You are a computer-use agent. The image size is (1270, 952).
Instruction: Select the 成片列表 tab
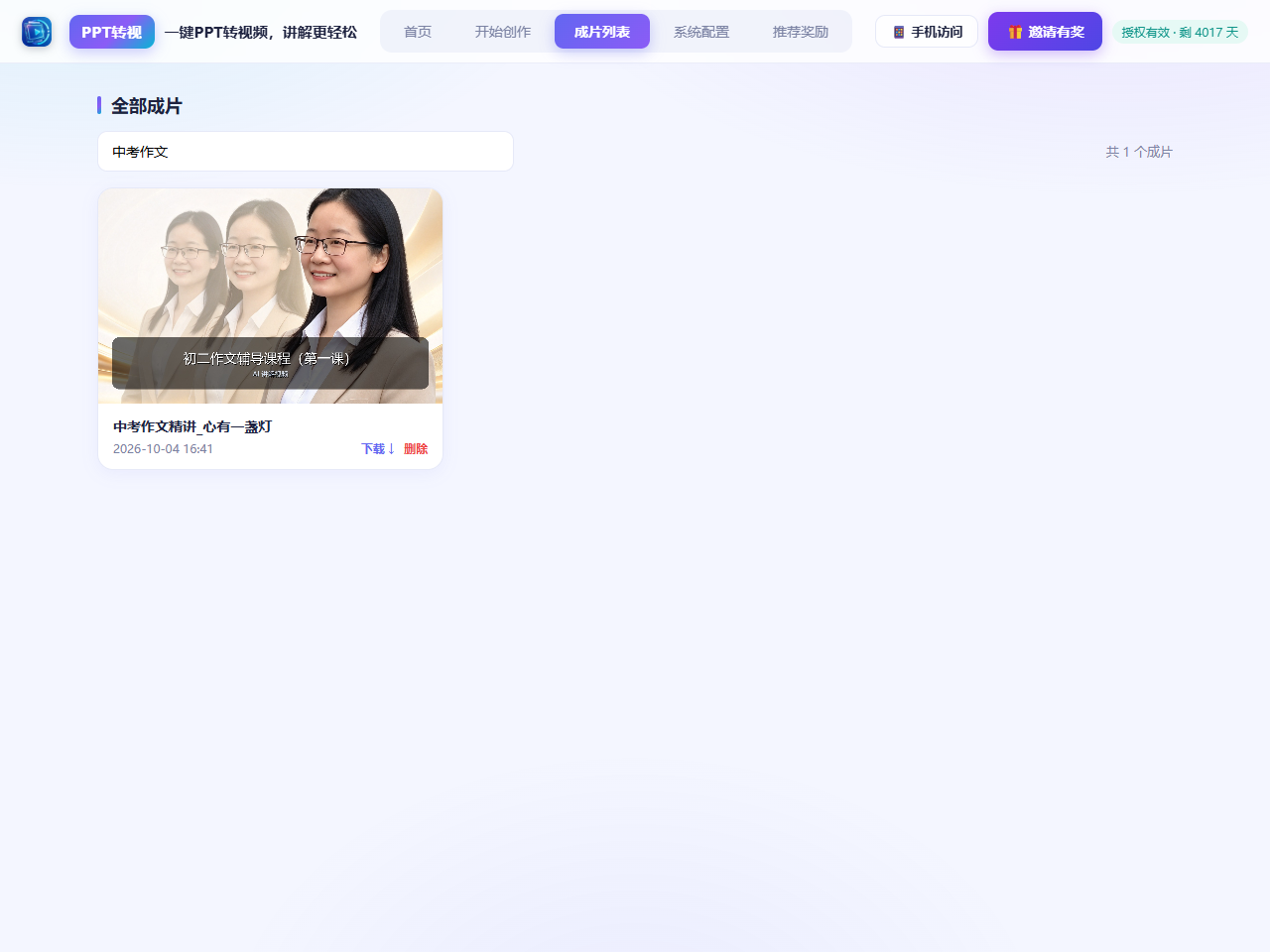pyautogui.click(x=602, y=32)
